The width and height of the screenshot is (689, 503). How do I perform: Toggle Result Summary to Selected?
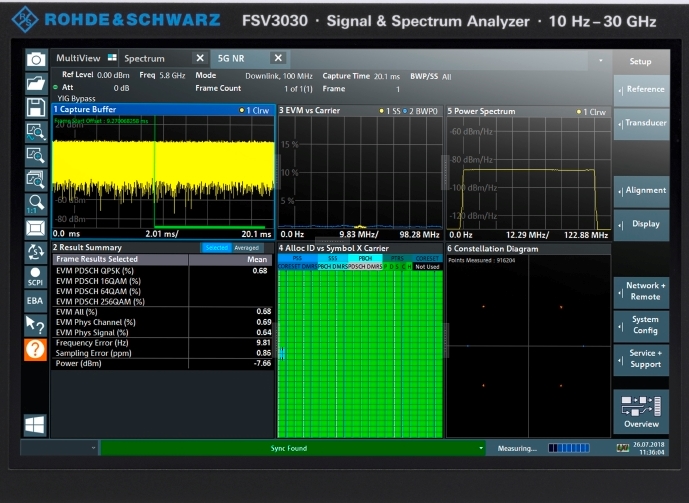tap(216, 248)
